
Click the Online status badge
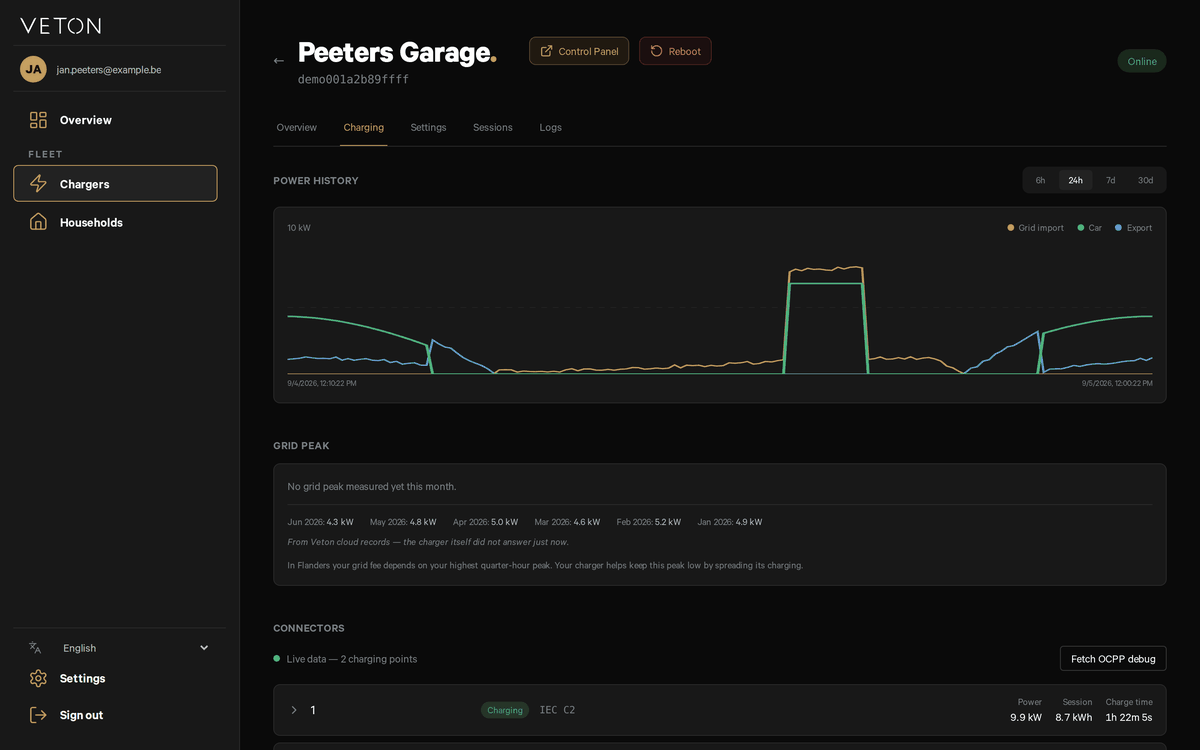point(1142,61)
